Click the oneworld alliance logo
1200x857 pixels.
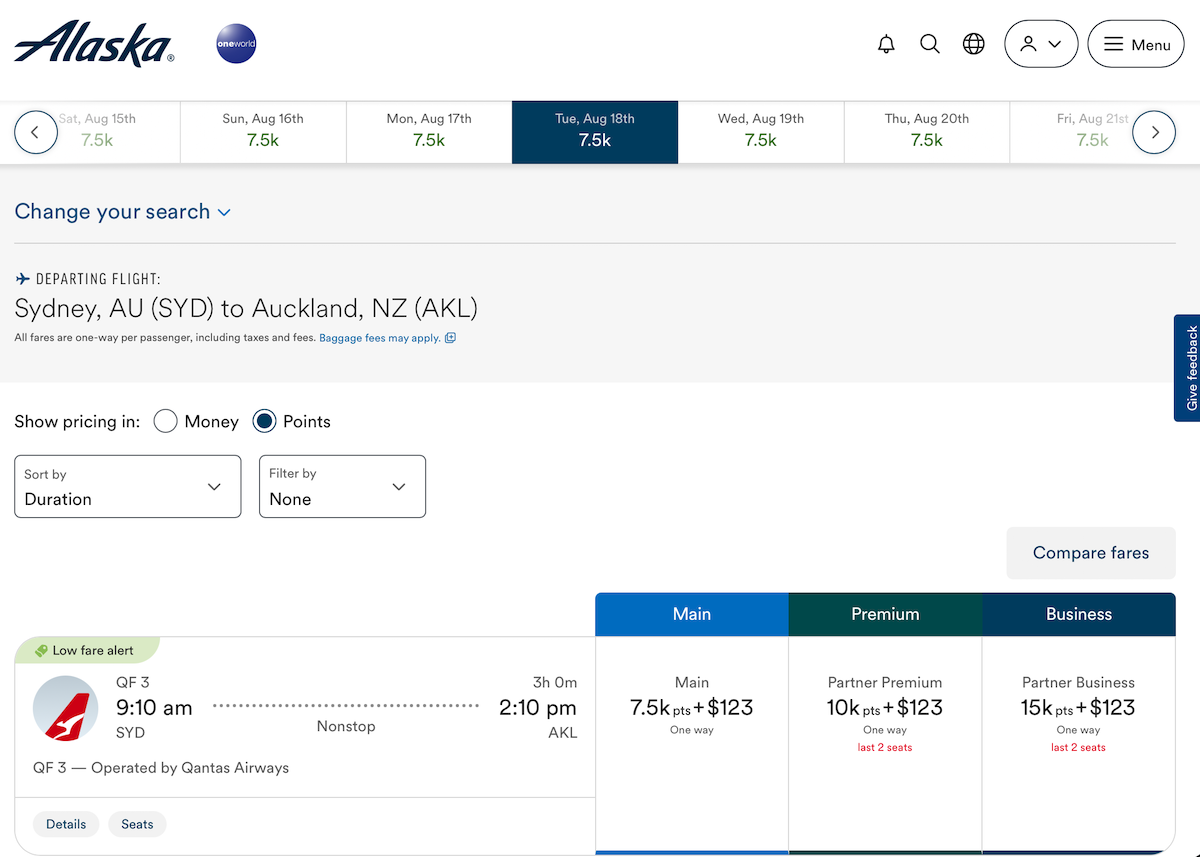coord(236,43)
